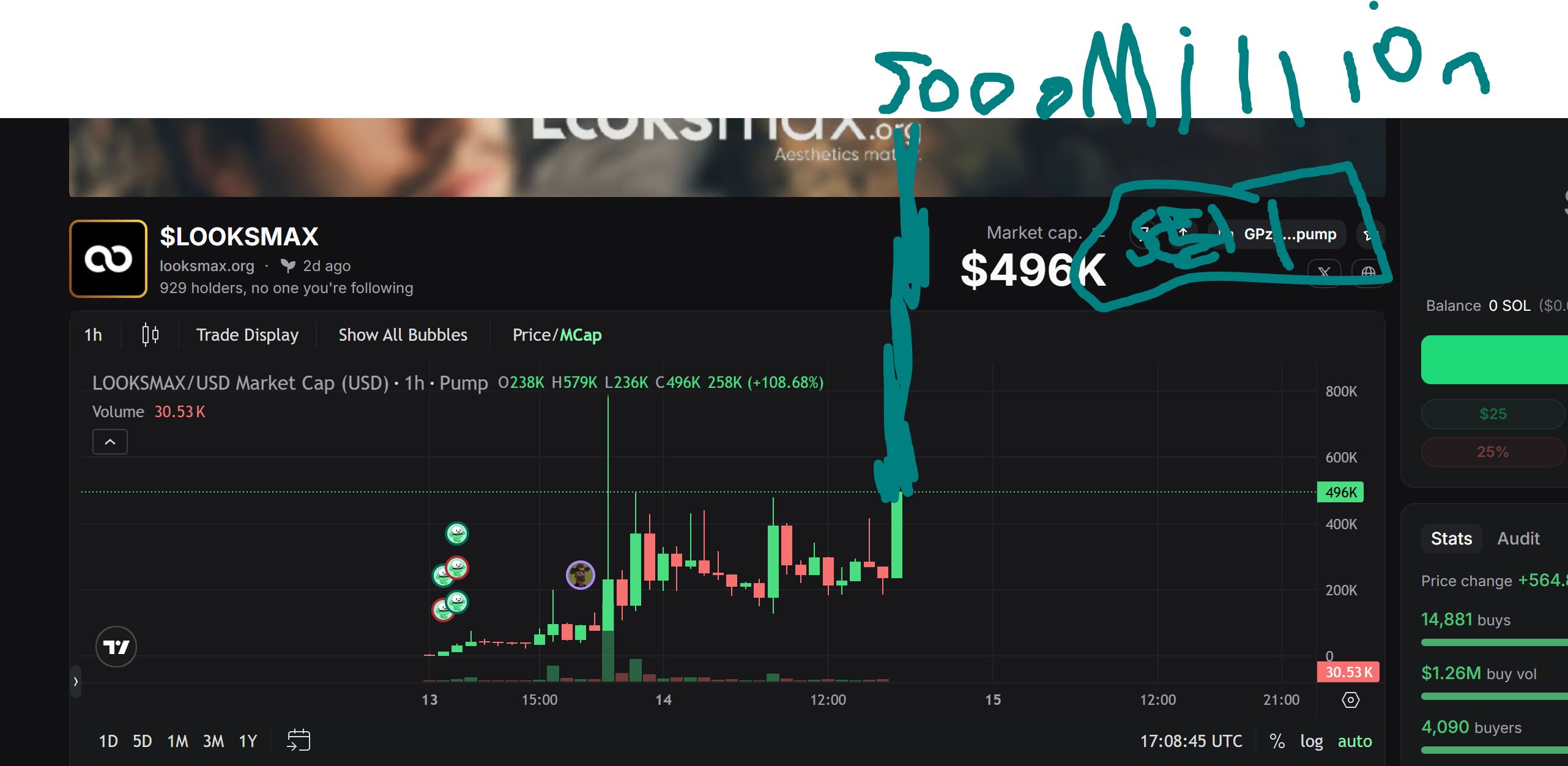Click the 929 holders text
The image size is (1568, 766).
point(286,288)
